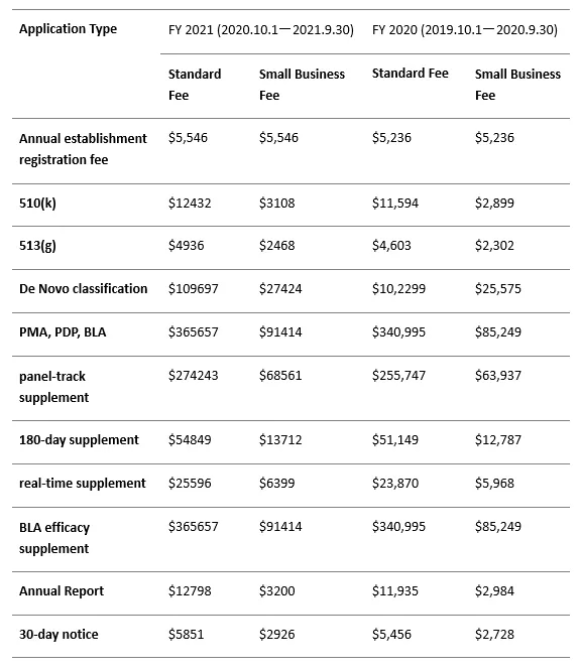Screen dimensions: 580x670
Task: Select the $2,728 30-day notice fee
Action: (x=495, y=635)
